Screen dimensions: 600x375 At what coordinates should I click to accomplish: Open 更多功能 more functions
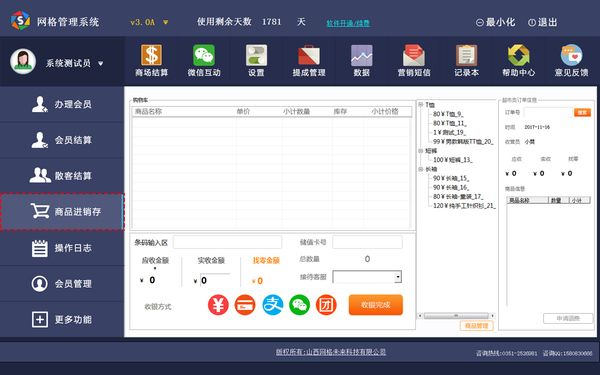coord(62,320)
